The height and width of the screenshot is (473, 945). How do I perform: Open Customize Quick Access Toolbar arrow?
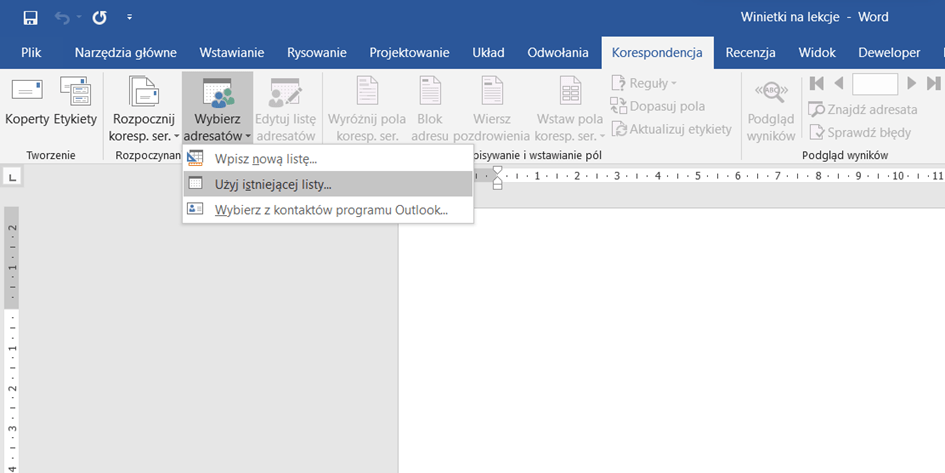130,18
